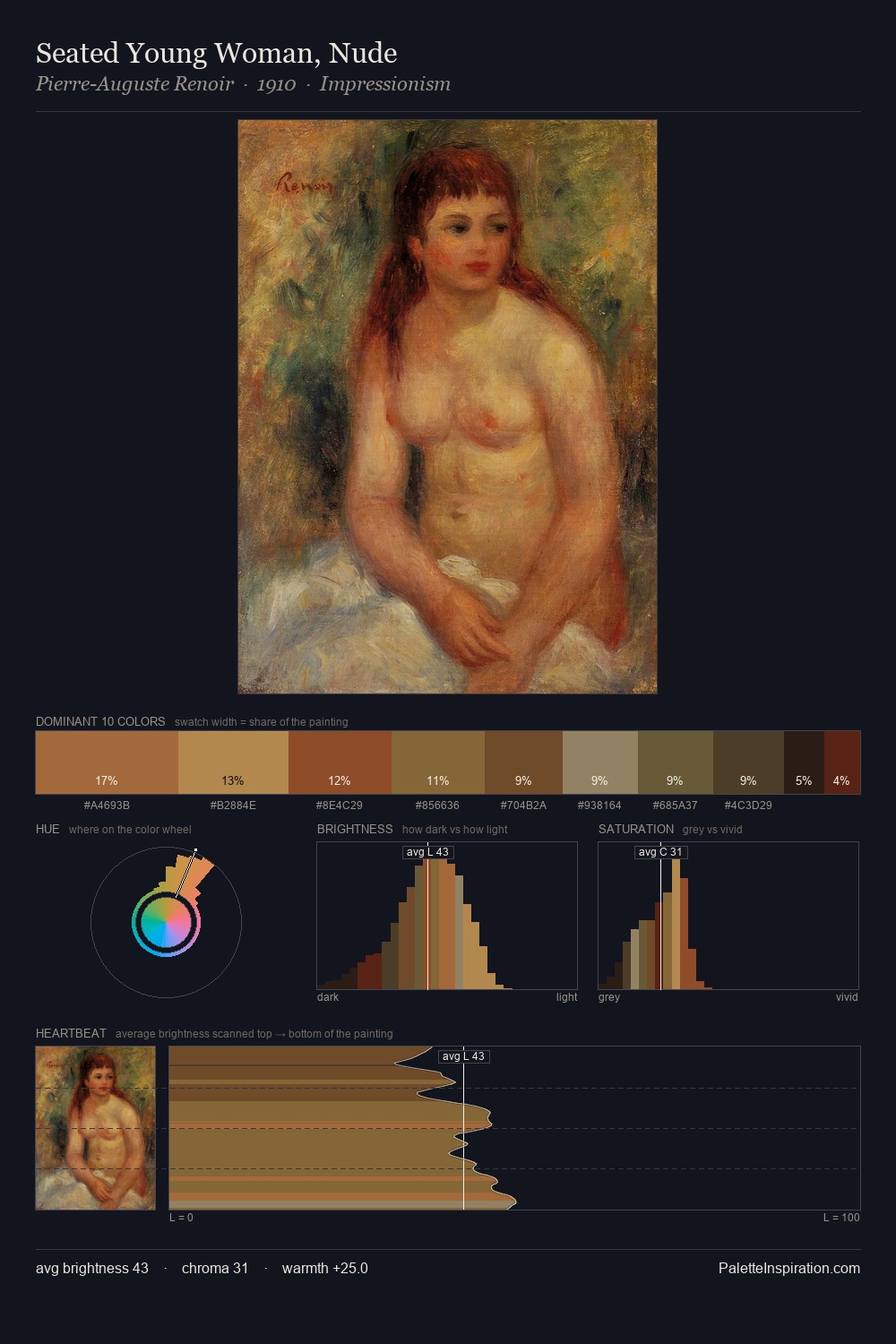This screenshot has width=896, height=1344.
Task: Click the hex code '#704B2A' text
Action: 523,805
